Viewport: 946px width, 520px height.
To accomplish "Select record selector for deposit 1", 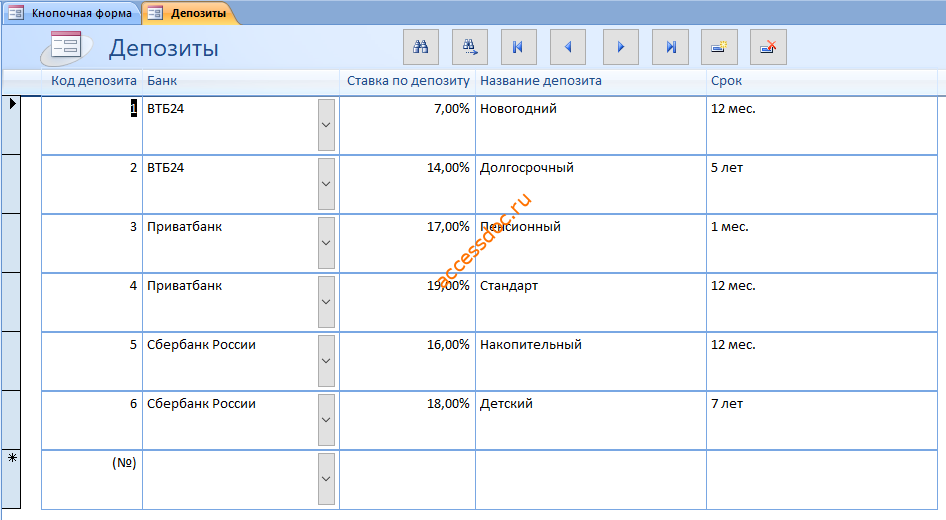I will [11, 125].
